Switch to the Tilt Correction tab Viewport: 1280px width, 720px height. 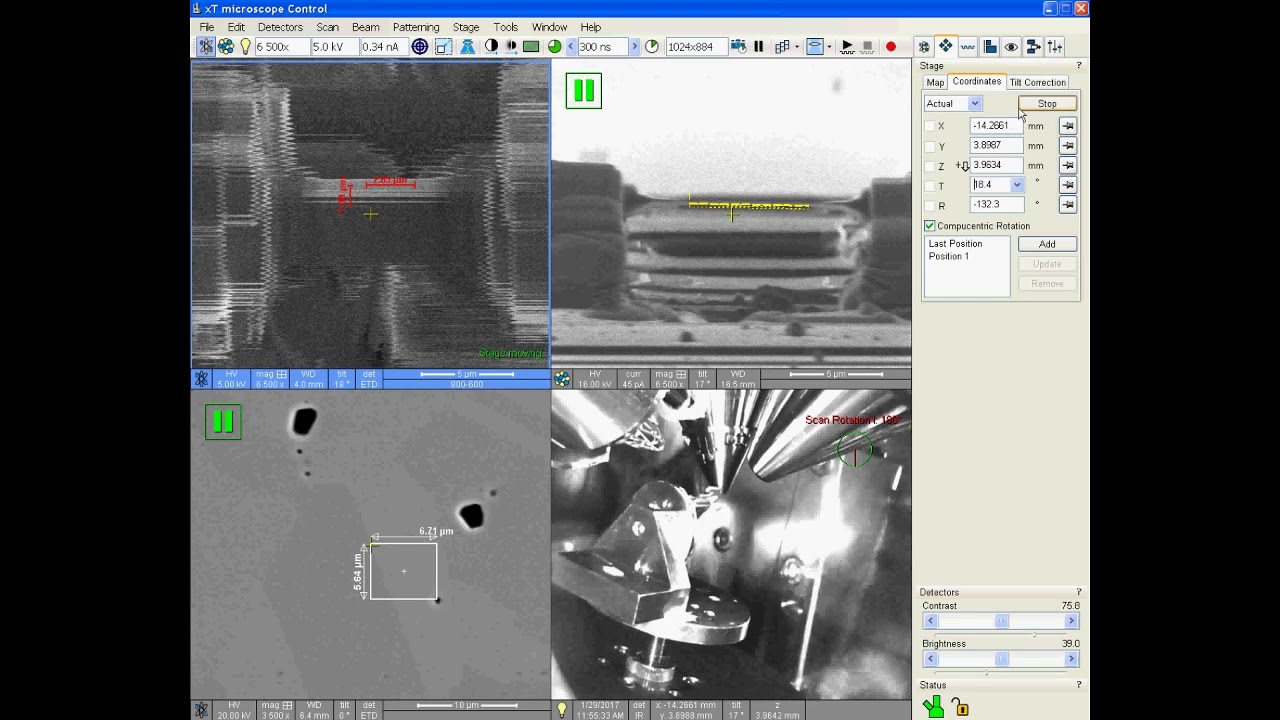[1038, 82]
